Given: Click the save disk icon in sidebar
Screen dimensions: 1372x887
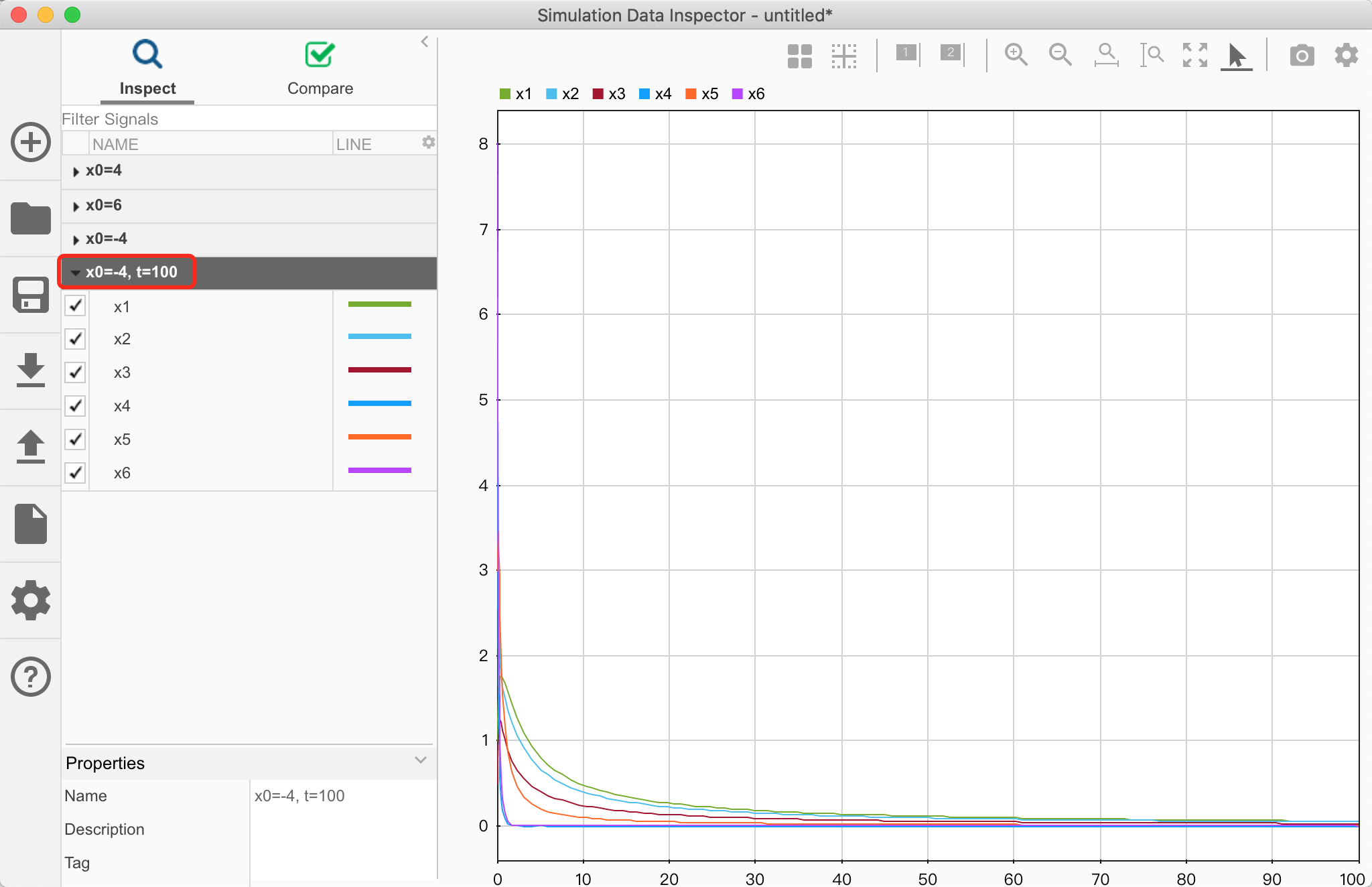Looking at the screenshot, I should pos(31,295).
